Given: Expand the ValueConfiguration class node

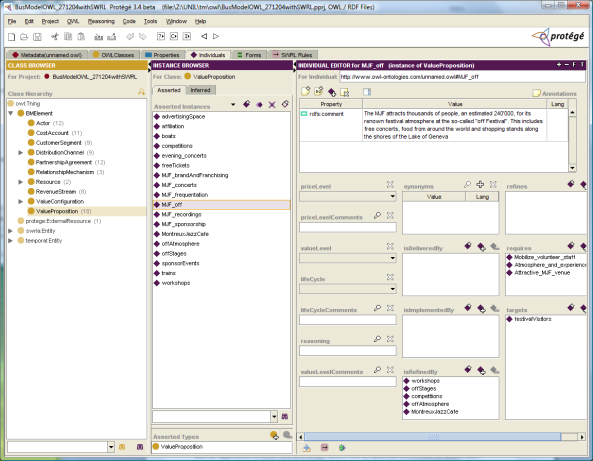Looking at the screenshot, I should point(21,202).
